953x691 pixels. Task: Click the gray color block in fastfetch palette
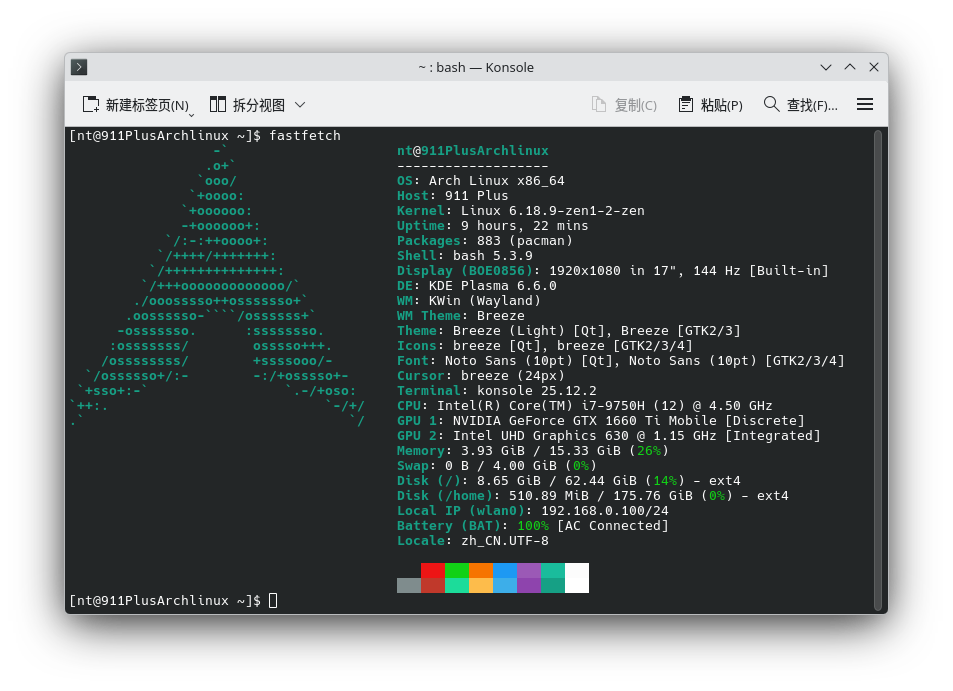pos(409,585)
